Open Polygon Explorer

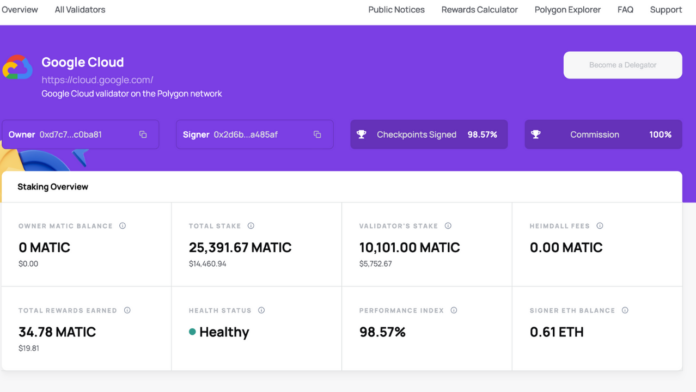coord(567,10)
